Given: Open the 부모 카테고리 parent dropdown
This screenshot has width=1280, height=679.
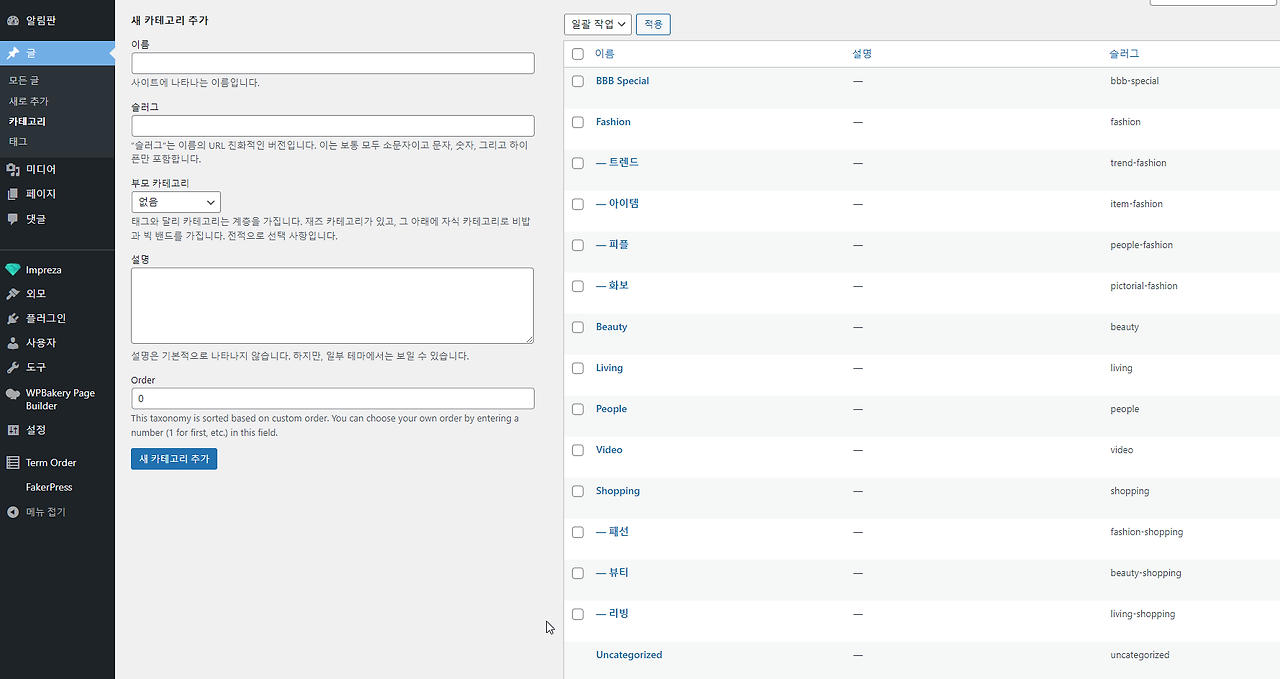Looking at the screenshot, I should [x=176, y=202].
